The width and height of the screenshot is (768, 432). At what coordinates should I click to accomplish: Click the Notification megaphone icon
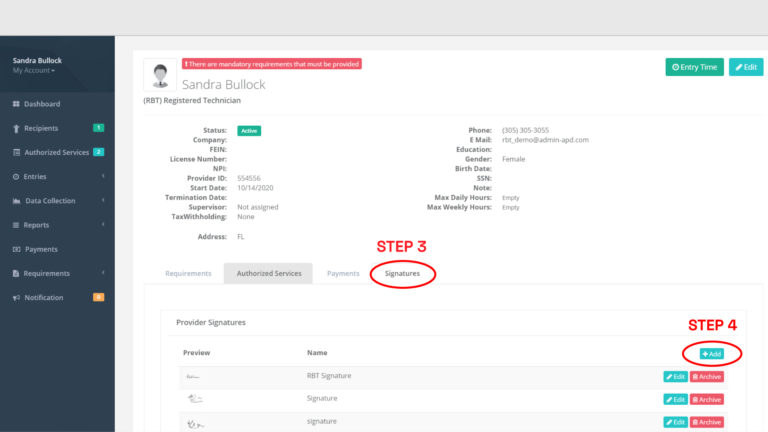pyautogui.click(x=16, y=297)
